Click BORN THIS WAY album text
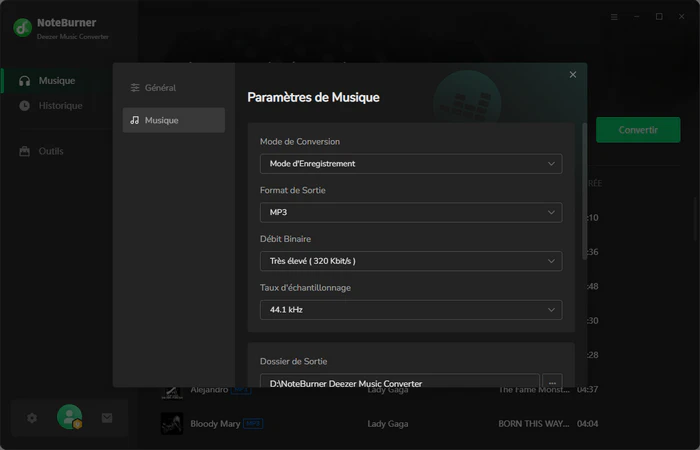Screen dimensions: 700x450 [534, 424]
